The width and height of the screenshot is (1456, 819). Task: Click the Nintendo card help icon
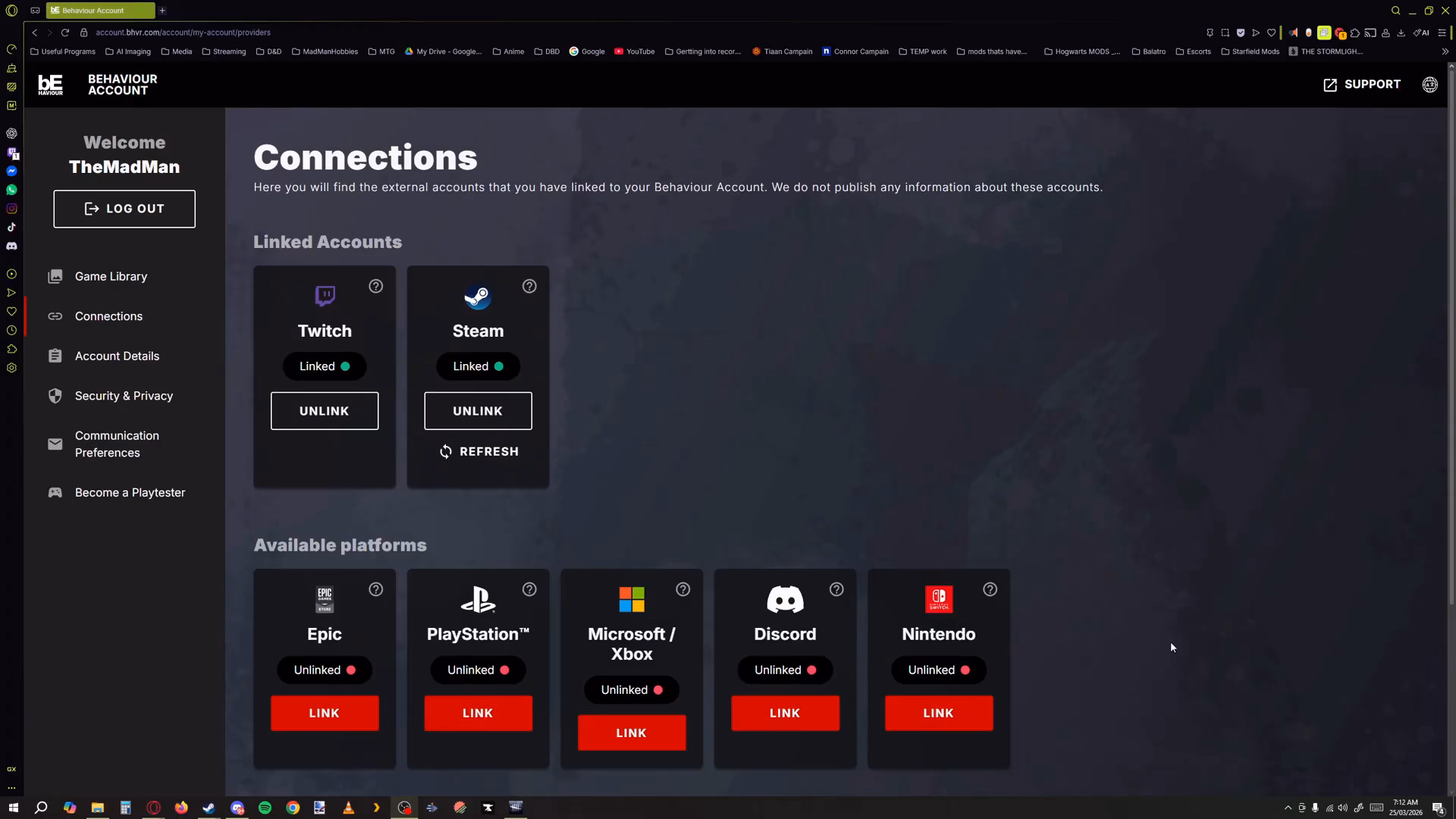pyautogui.click(x=990, y=590)
